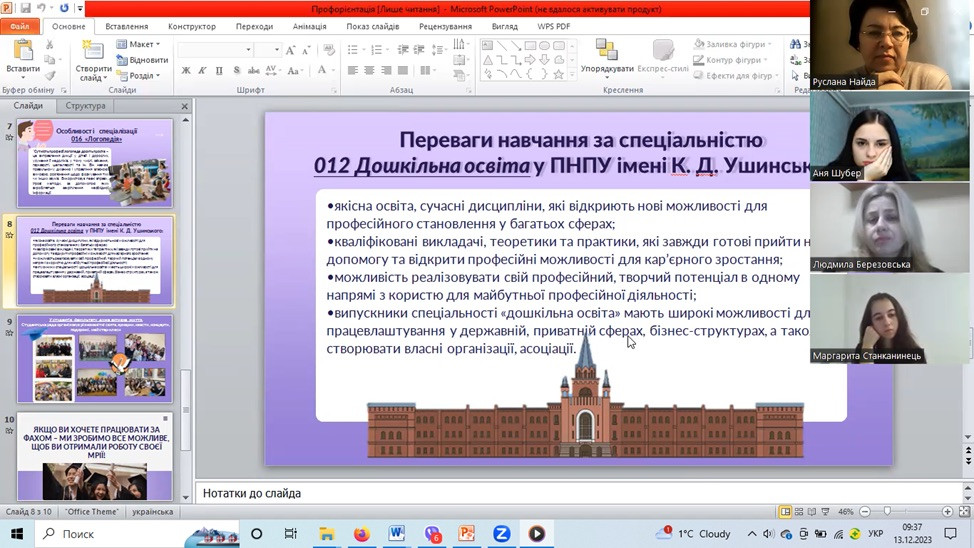Click the zoom slider in status bar
The image size is (974, 548).
point(887,511)
